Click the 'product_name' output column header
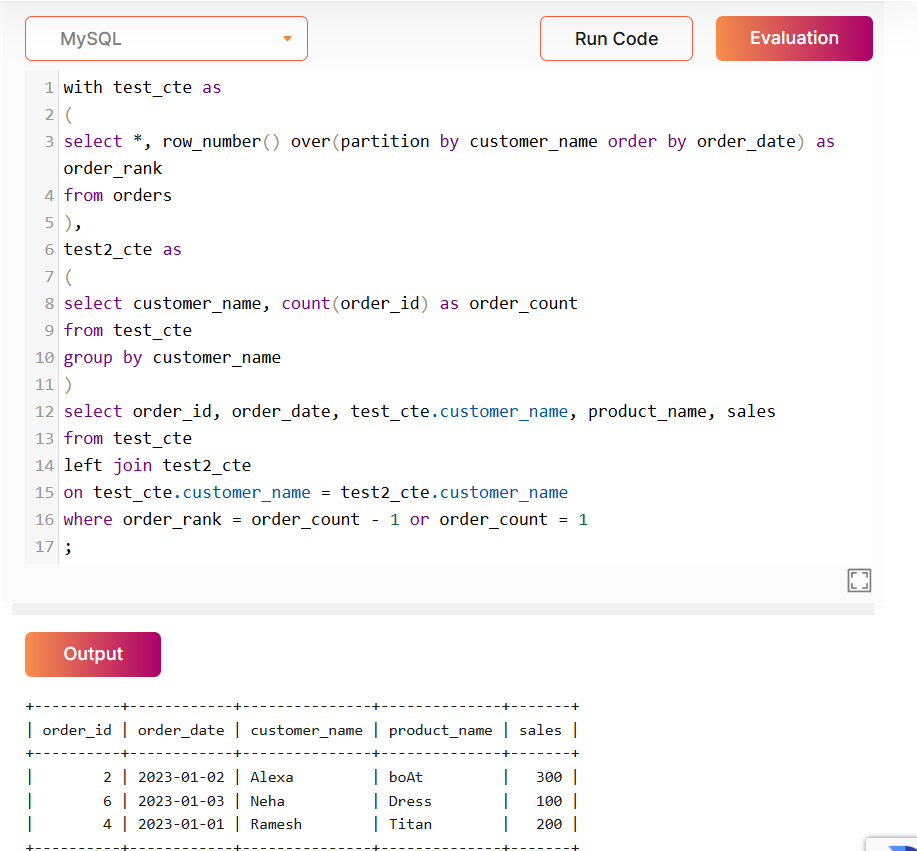 (440, 731)
